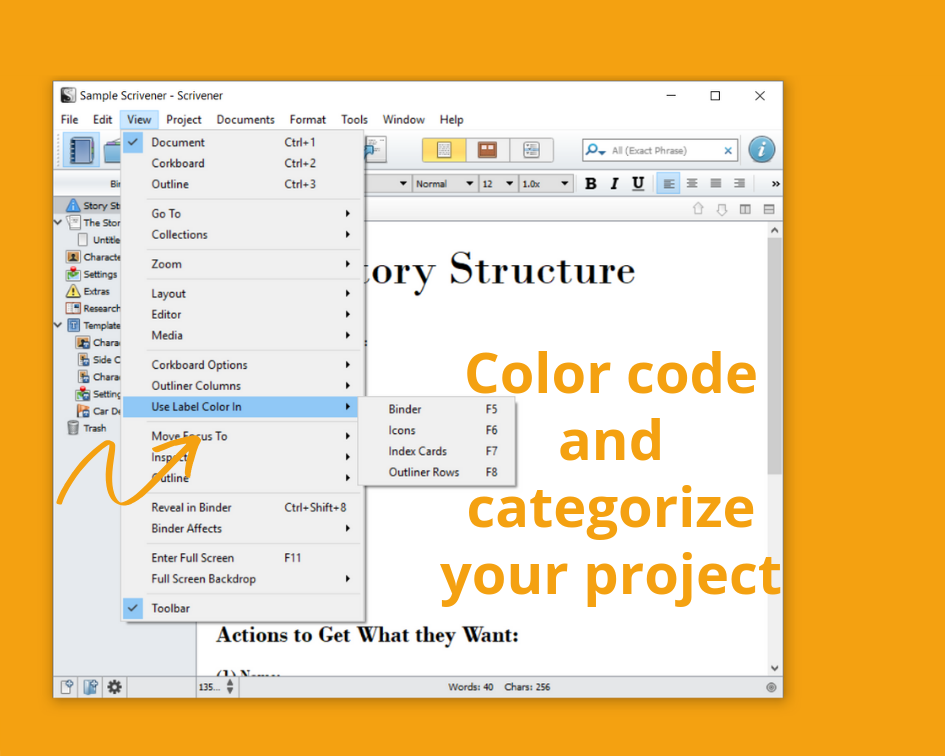The width and height of the screenshot is (945, 756).
Task: Open the Tools menu
Action: pos(354,119)
